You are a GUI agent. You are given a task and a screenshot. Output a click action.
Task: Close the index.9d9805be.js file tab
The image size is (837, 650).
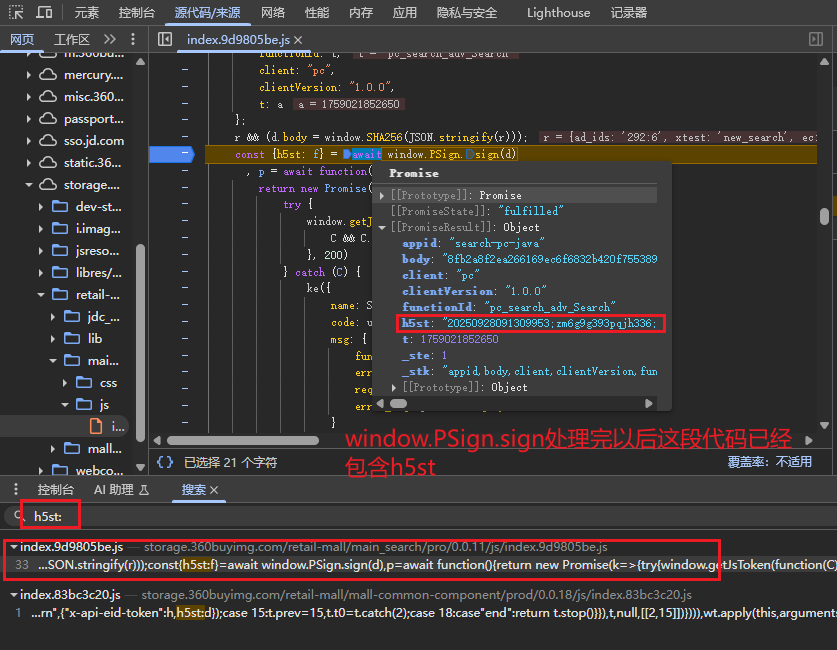(x=298, y=40)
